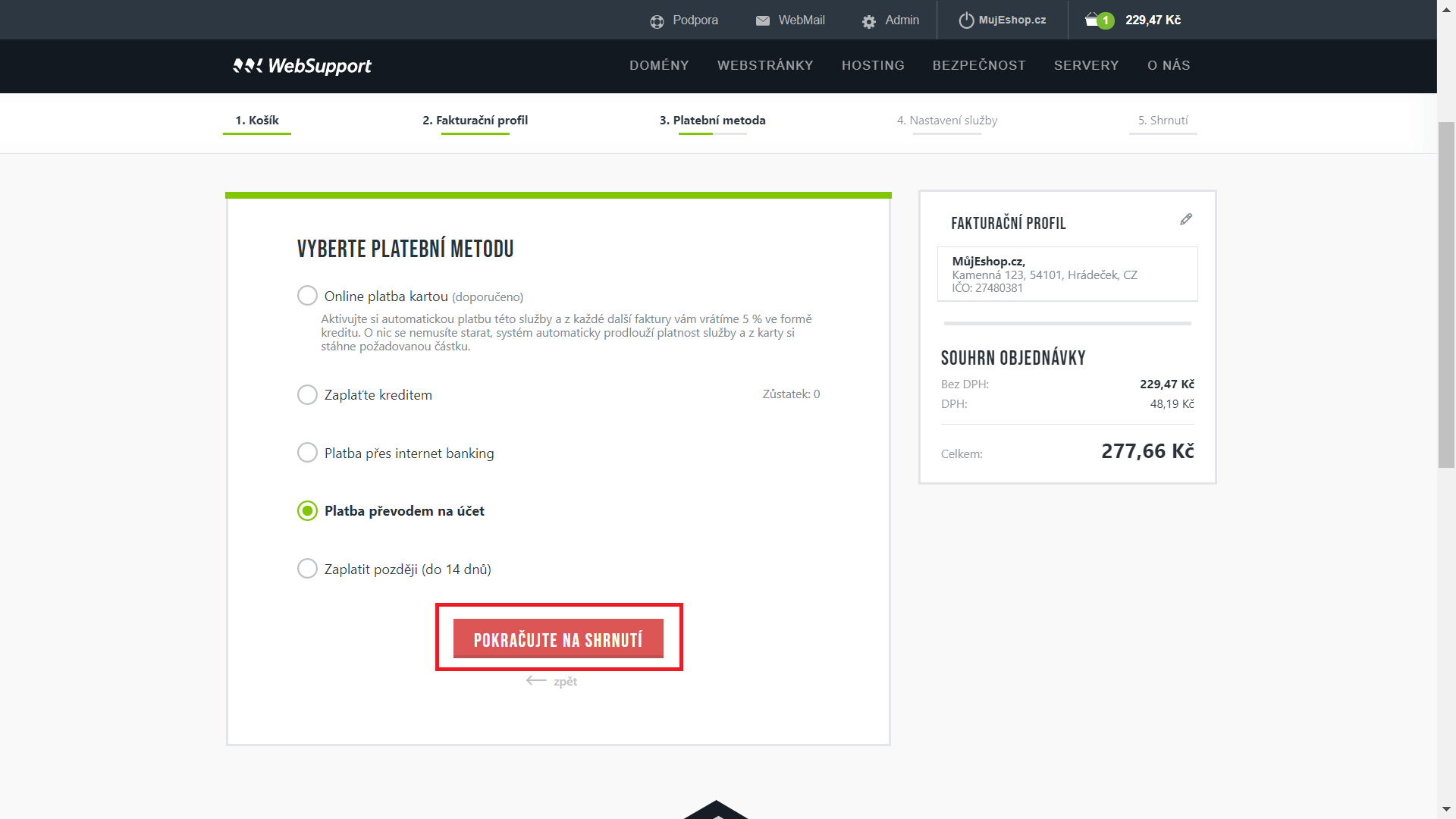Image resolution: width=1456 pixels, height=819 pixels.
Task: Click the Podpora lifebuoy icon
Action: 657,21
